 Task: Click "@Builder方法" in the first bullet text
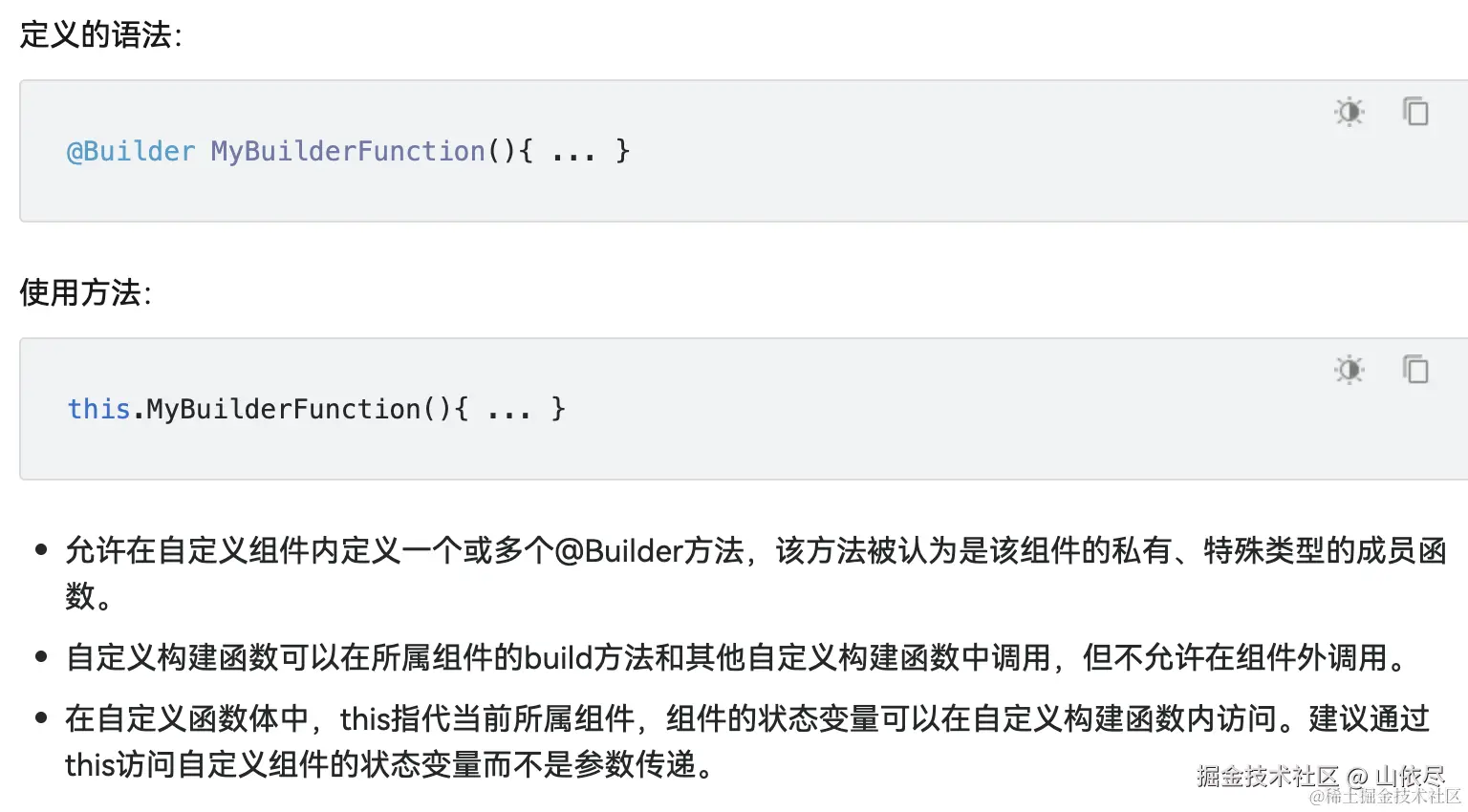point(648,551)
